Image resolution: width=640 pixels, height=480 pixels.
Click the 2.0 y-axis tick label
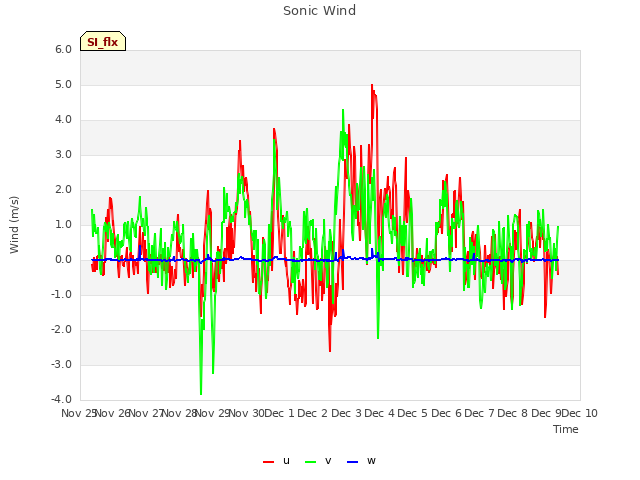[x=64, y=189]
